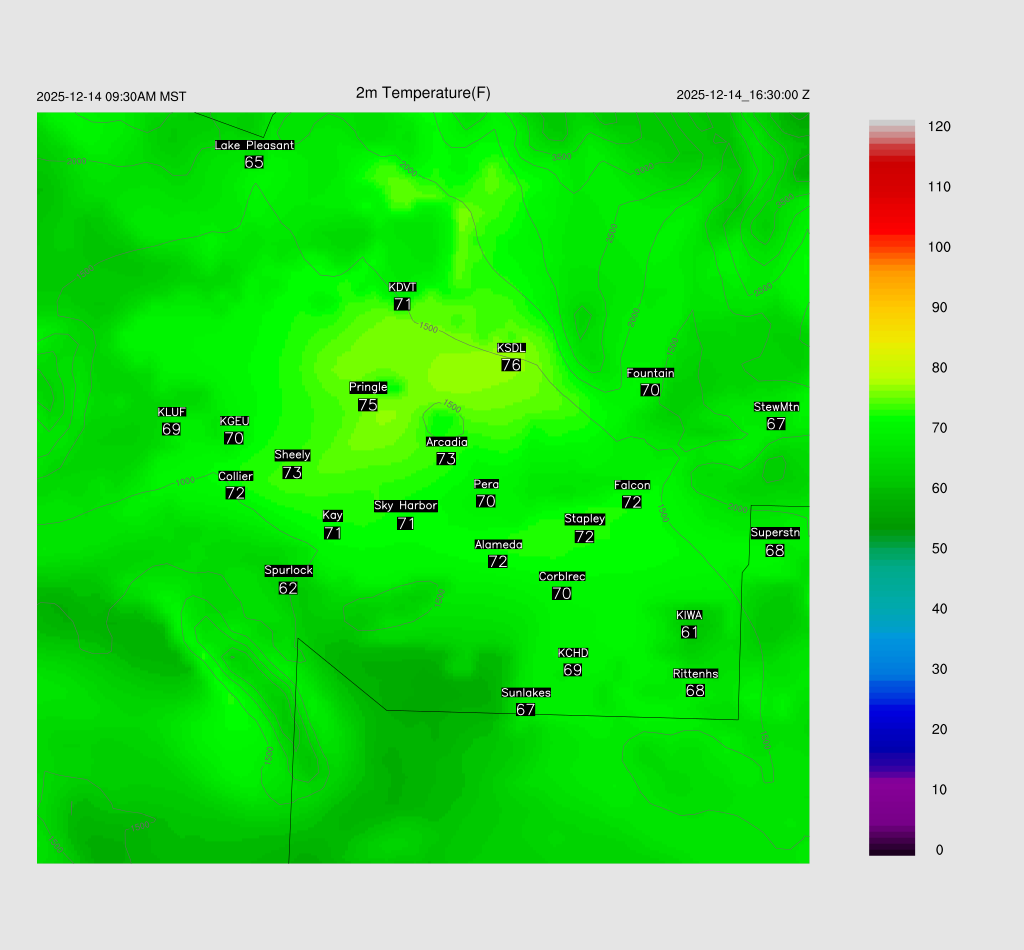This screenshot has width=1024, height=950.
Task: Click the 2m Temperature(F) title
Action: point(423,93)
